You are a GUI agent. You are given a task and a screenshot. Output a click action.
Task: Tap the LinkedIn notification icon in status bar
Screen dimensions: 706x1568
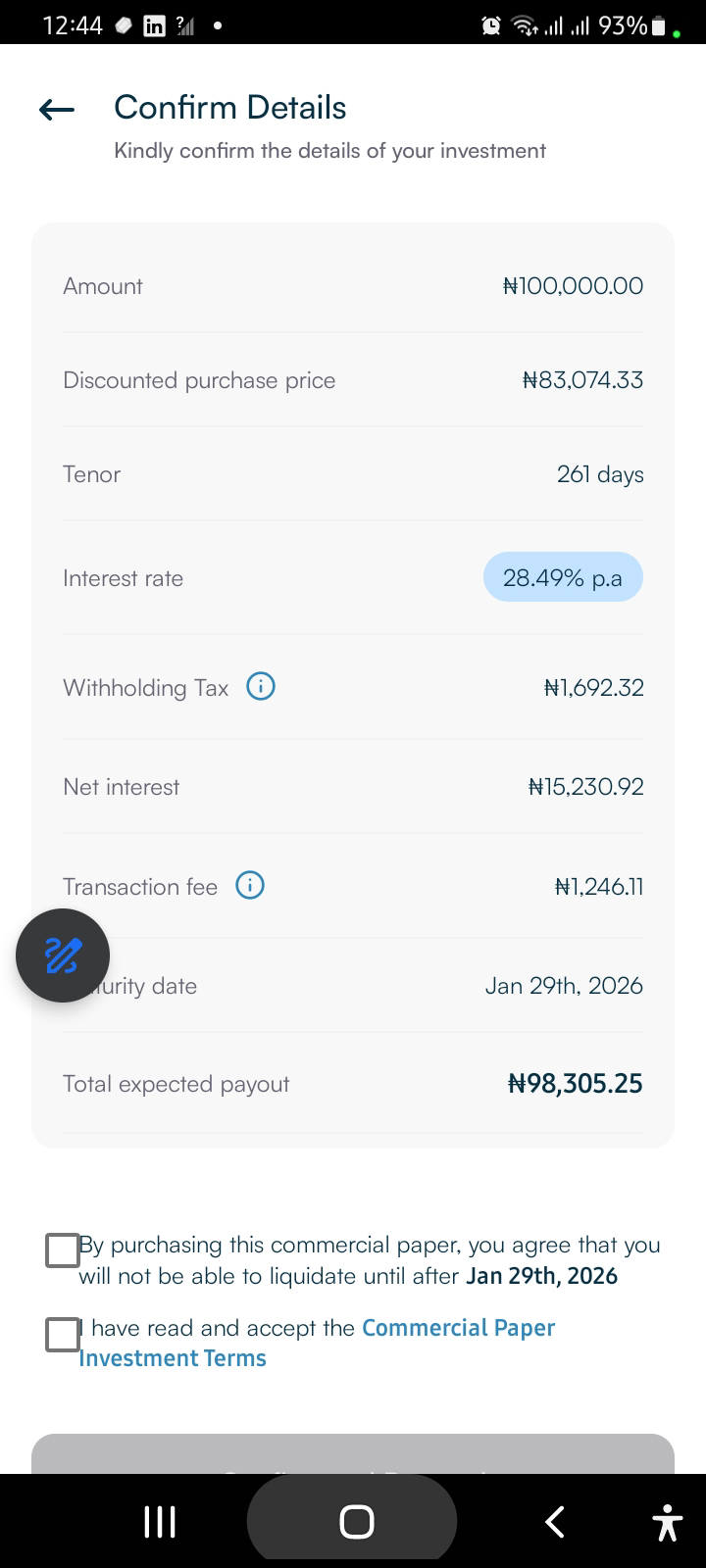pyautogui.click(x=154, y=26)
